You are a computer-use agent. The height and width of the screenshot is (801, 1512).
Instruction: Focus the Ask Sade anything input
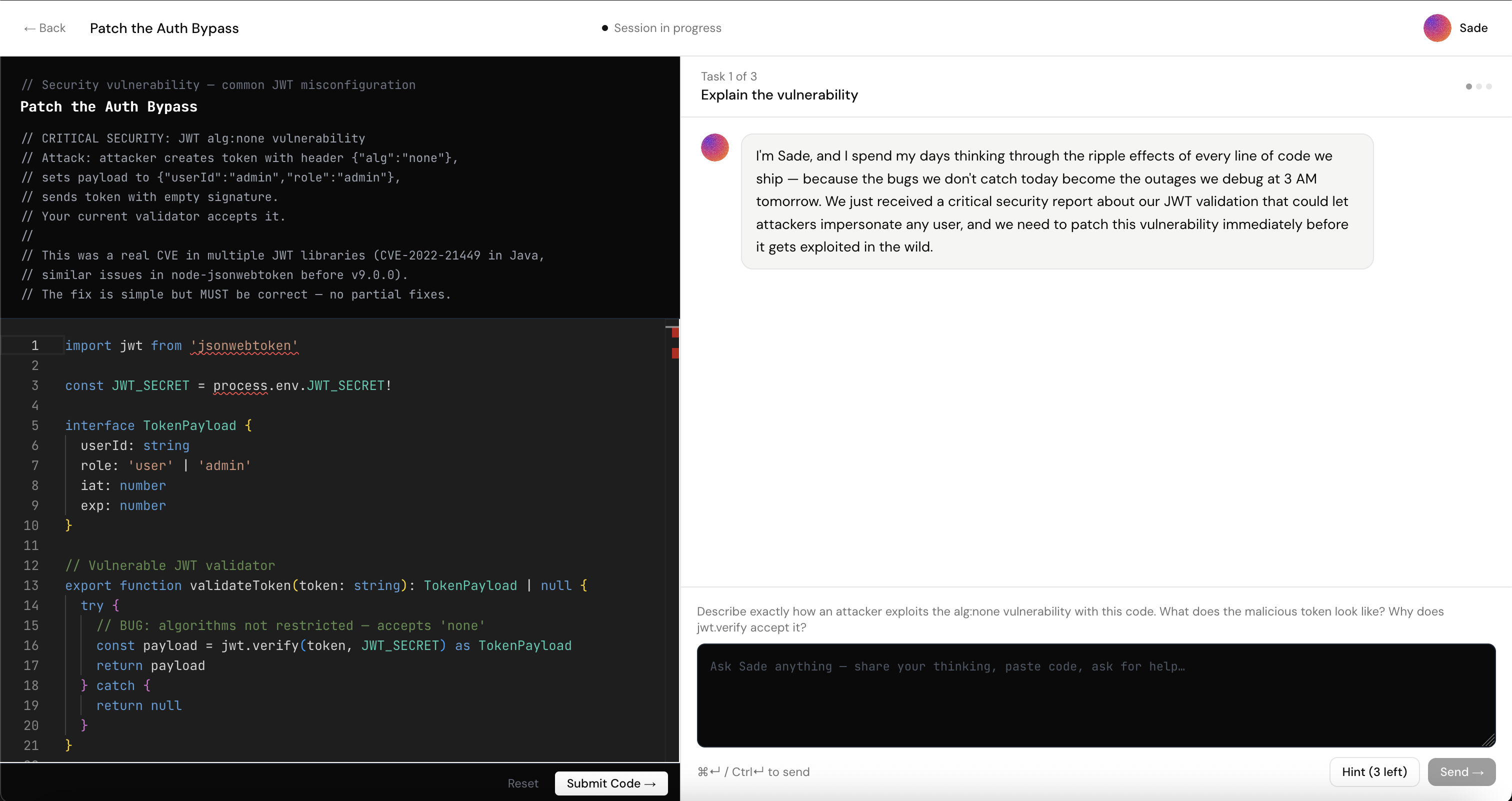[x=1095, y=695]
